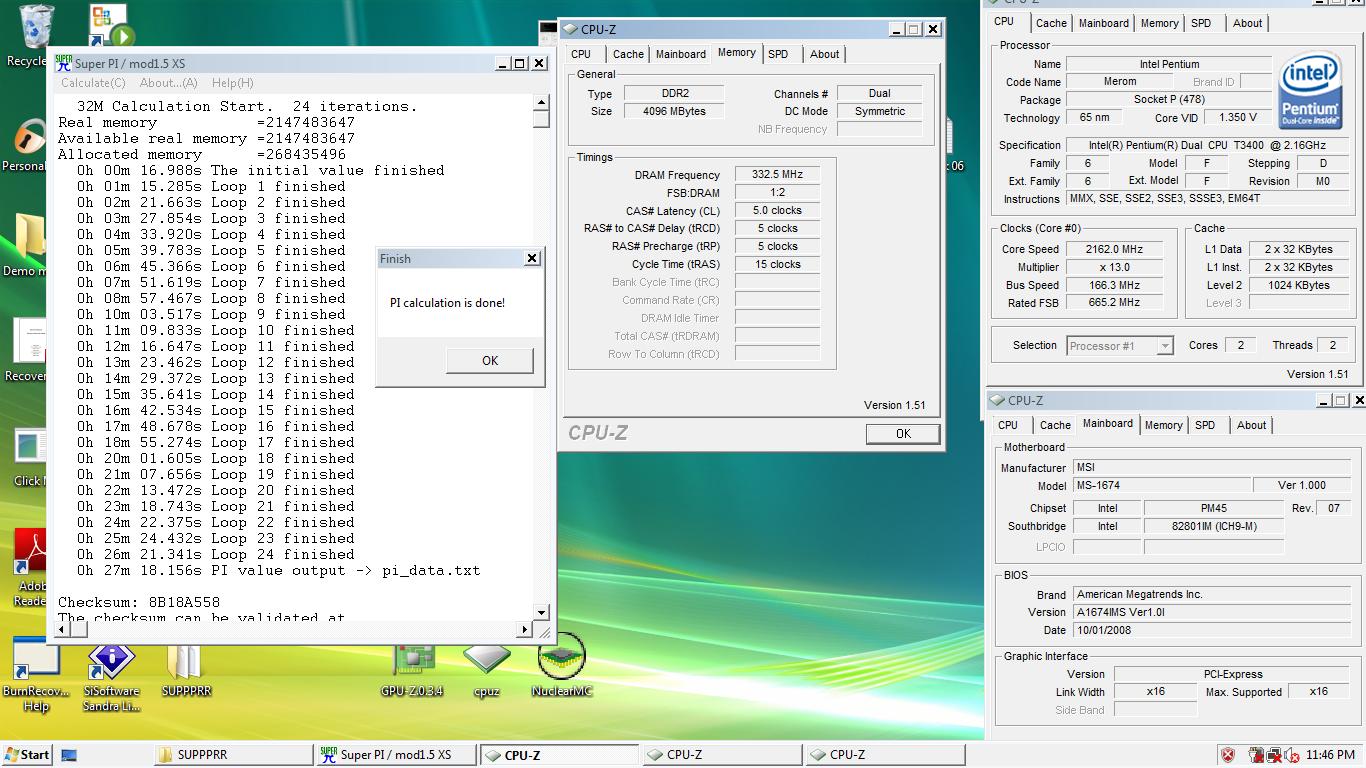
Task: Click the Super PI title bar icon
Action: (64, 63)
